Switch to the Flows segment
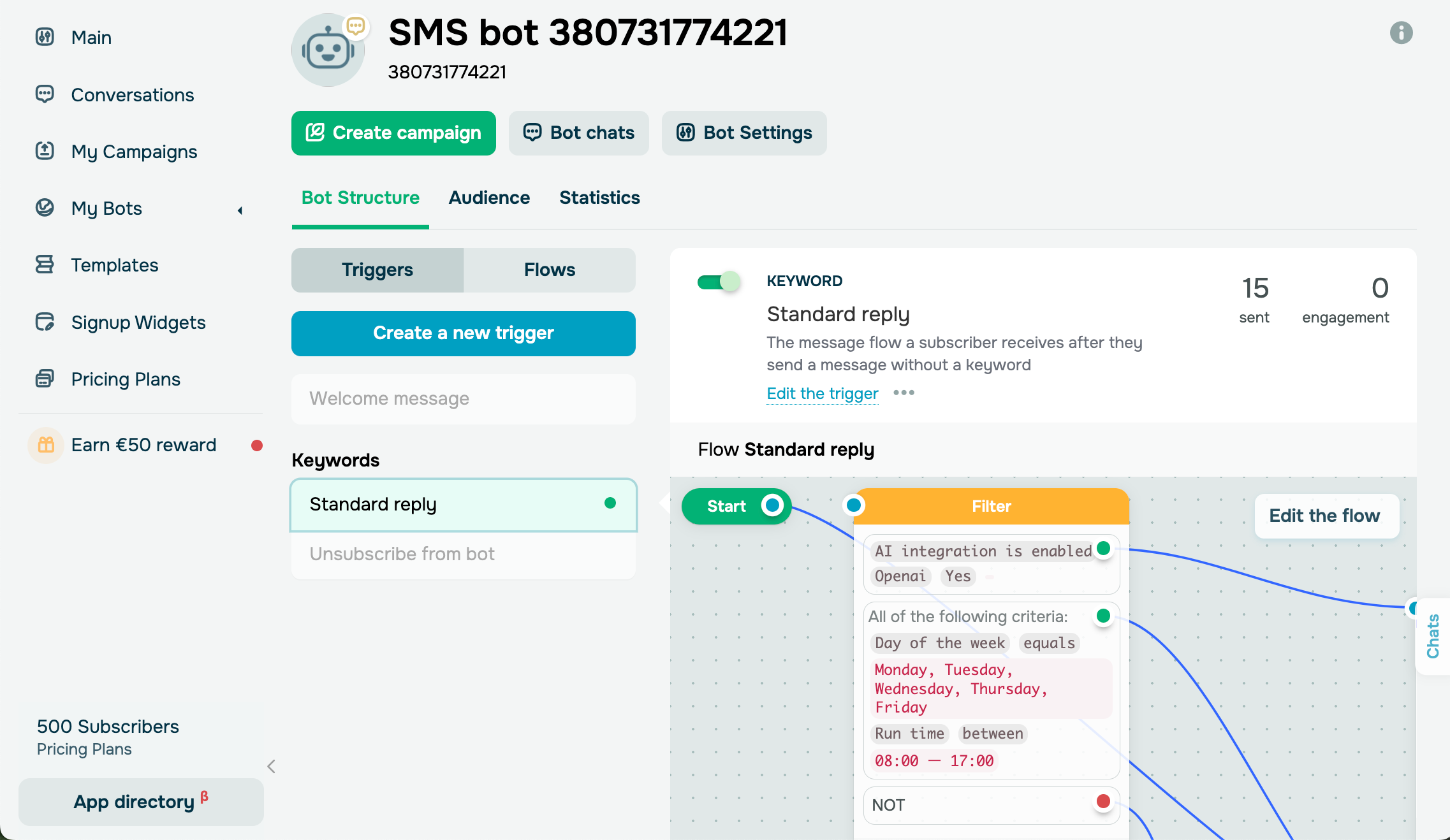The image size is (1450, 840). 549,270
